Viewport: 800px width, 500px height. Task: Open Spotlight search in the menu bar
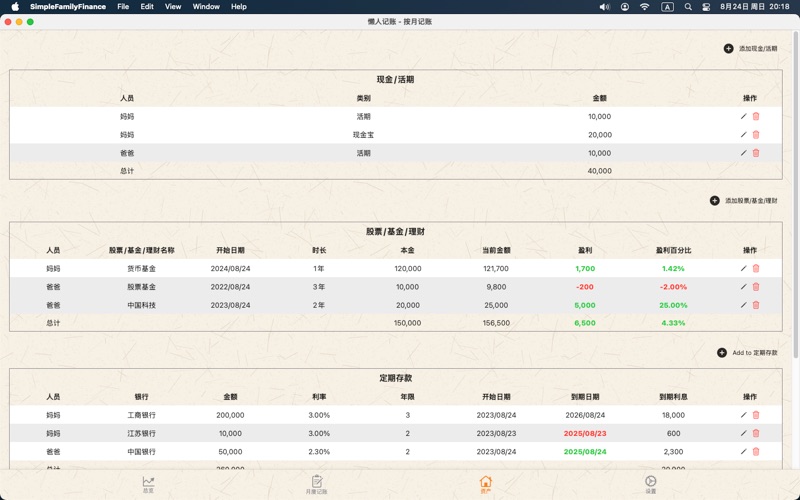coord(688,7)
